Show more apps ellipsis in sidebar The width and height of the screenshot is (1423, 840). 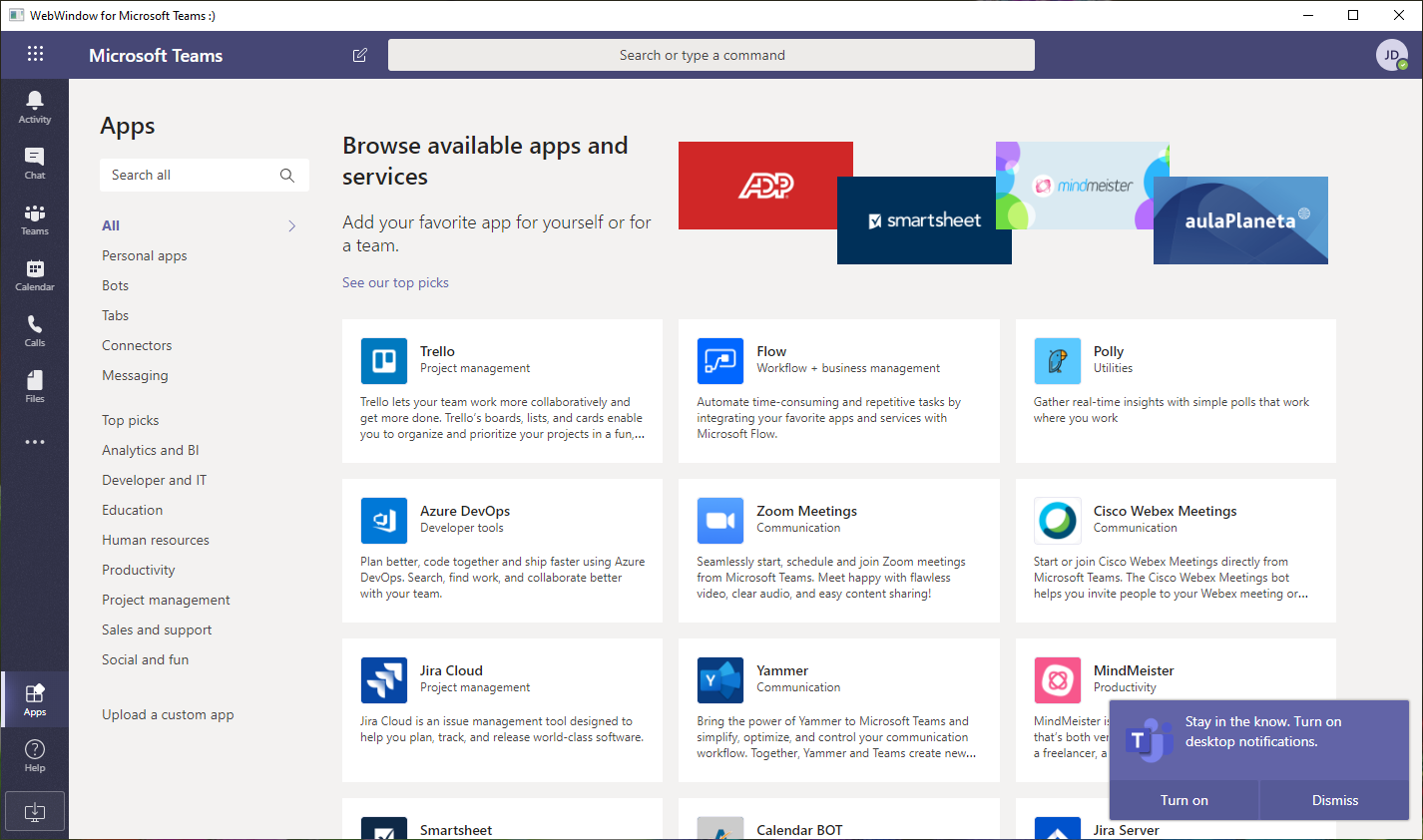point(35,442)
